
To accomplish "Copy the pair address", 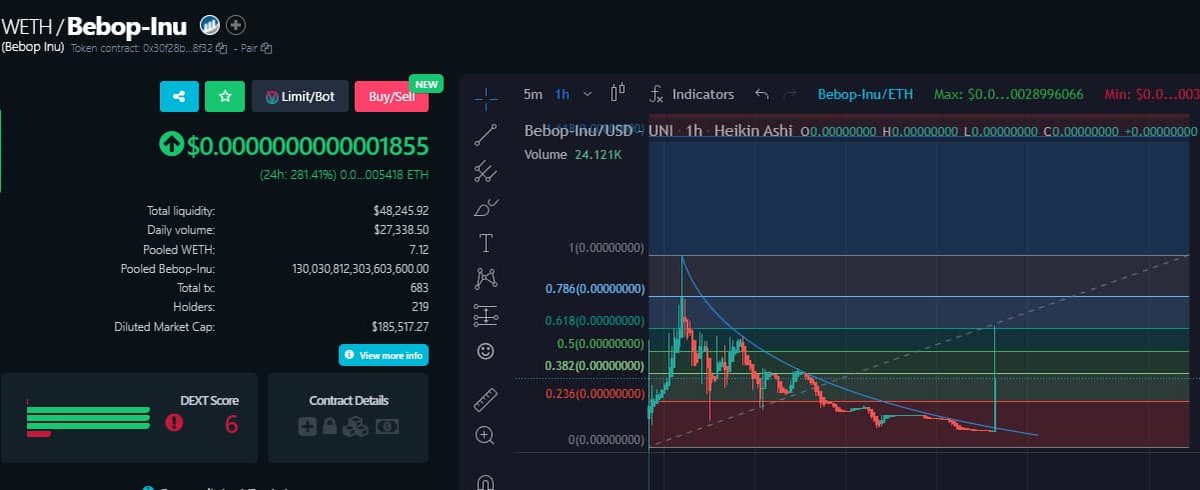I will tap(267, 48).
